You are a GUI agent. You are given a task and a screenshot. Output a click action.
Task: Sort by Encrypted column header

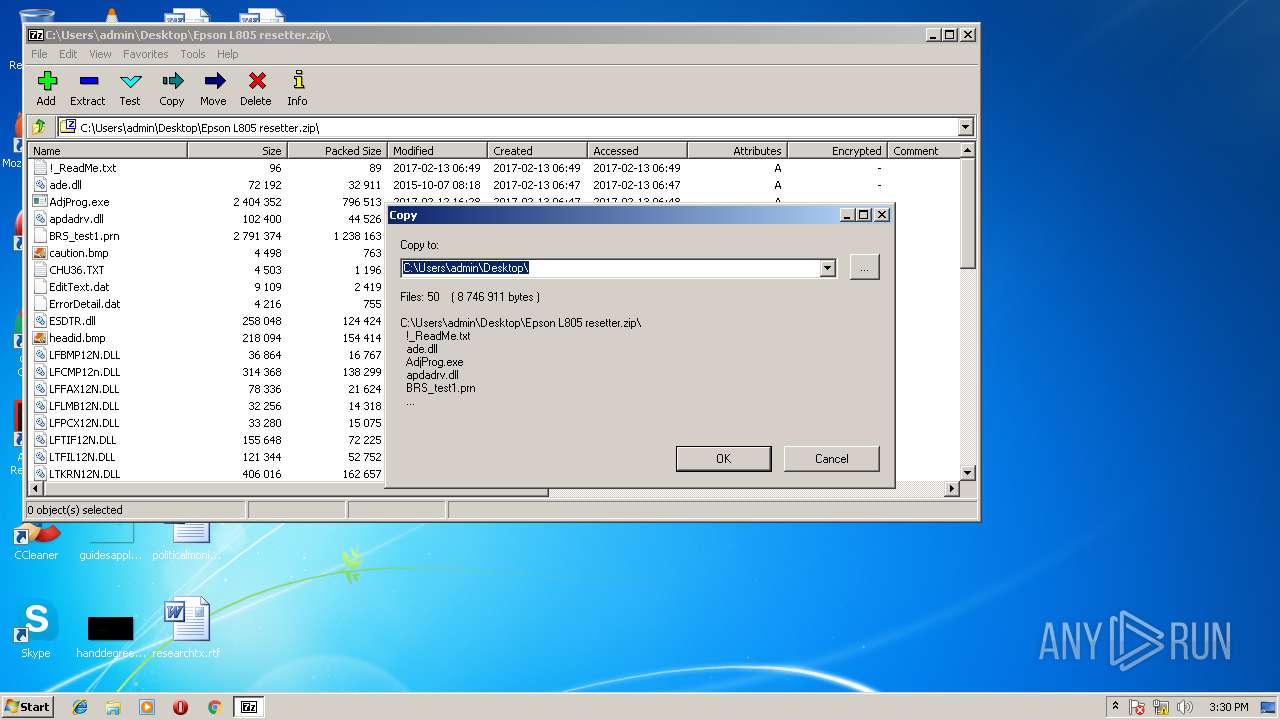pyautogui.click(x=837, y=151)
